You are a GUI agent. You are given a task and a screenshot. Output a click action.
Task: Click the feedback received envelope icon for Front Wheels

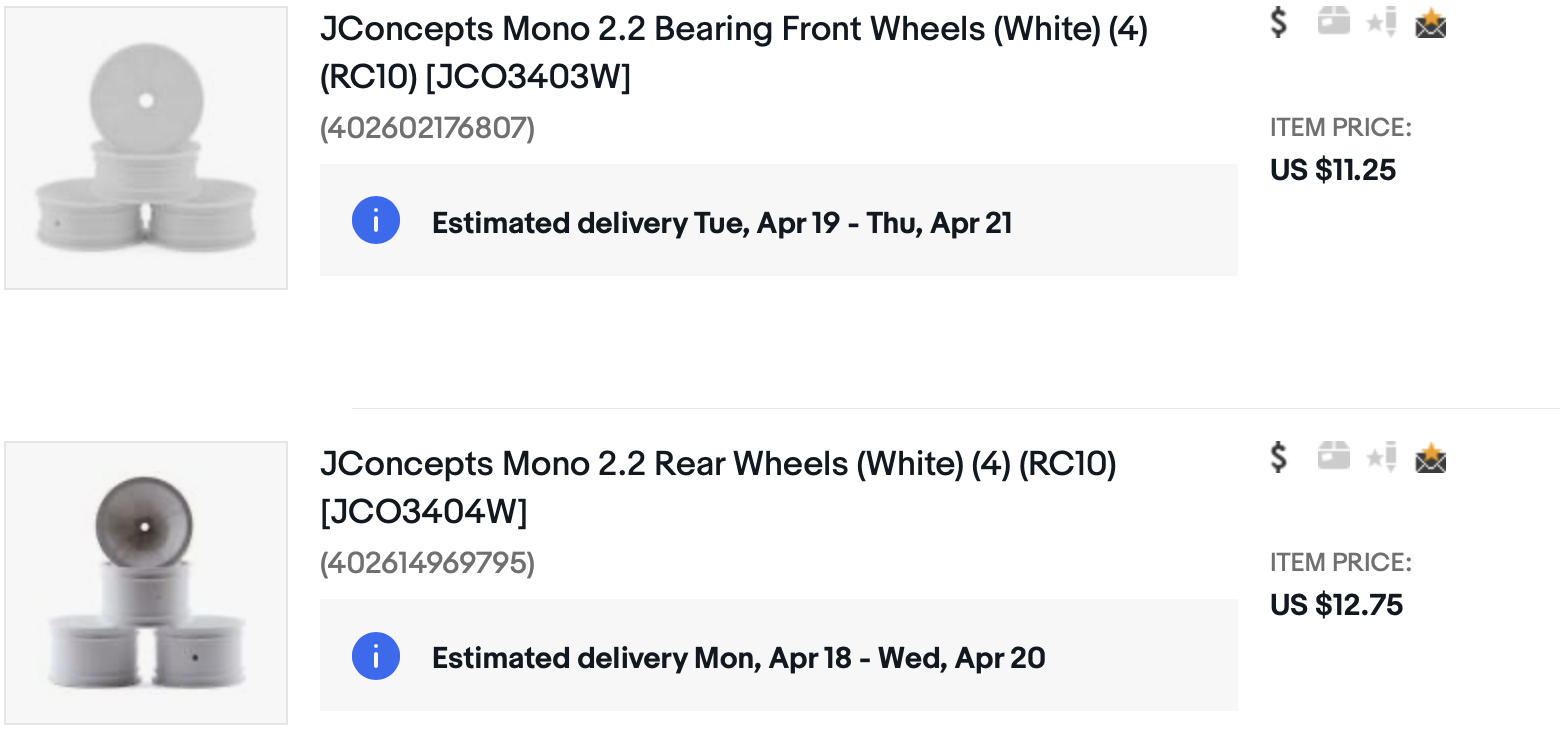[1431, 22]
